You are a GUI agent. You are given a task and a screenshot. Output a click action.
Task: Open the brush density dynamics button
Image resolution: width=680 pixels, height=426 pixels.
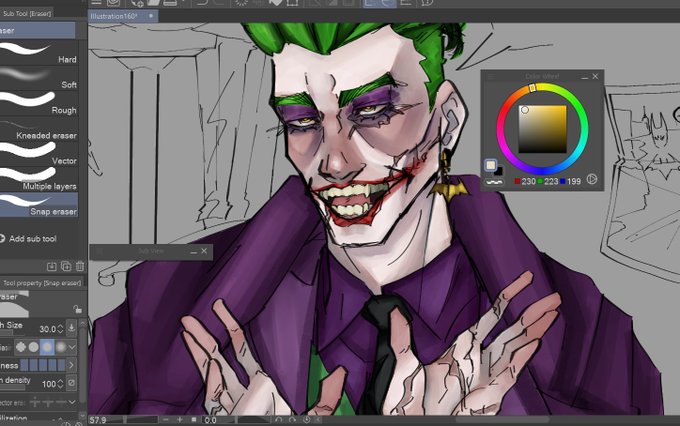click(x=72, y=383)
